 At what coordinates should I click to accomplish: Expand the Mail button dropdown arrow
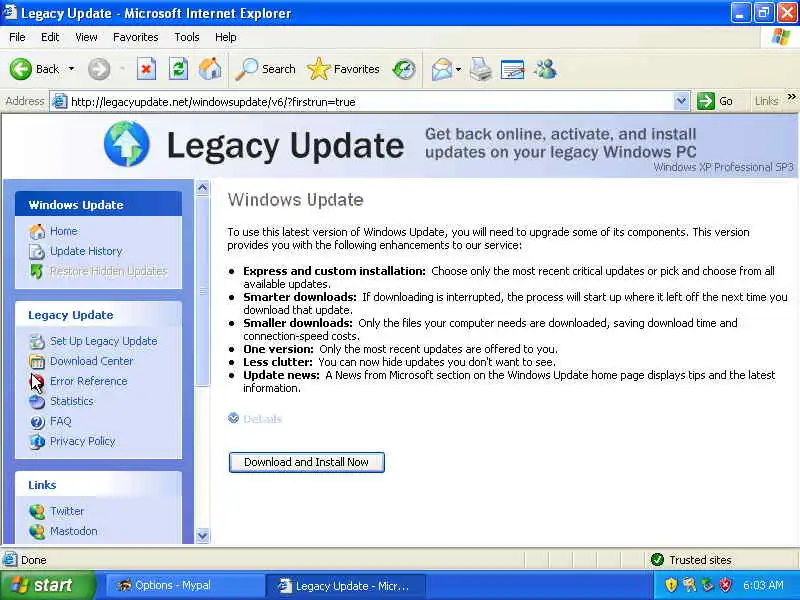458,69
